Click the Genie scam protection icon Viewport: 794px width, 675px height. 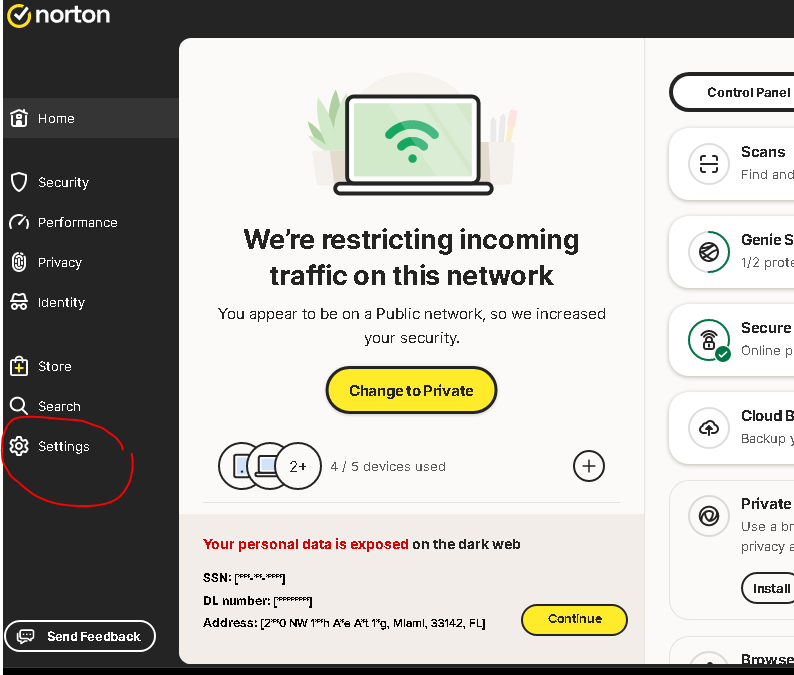(x=709, y=251)
